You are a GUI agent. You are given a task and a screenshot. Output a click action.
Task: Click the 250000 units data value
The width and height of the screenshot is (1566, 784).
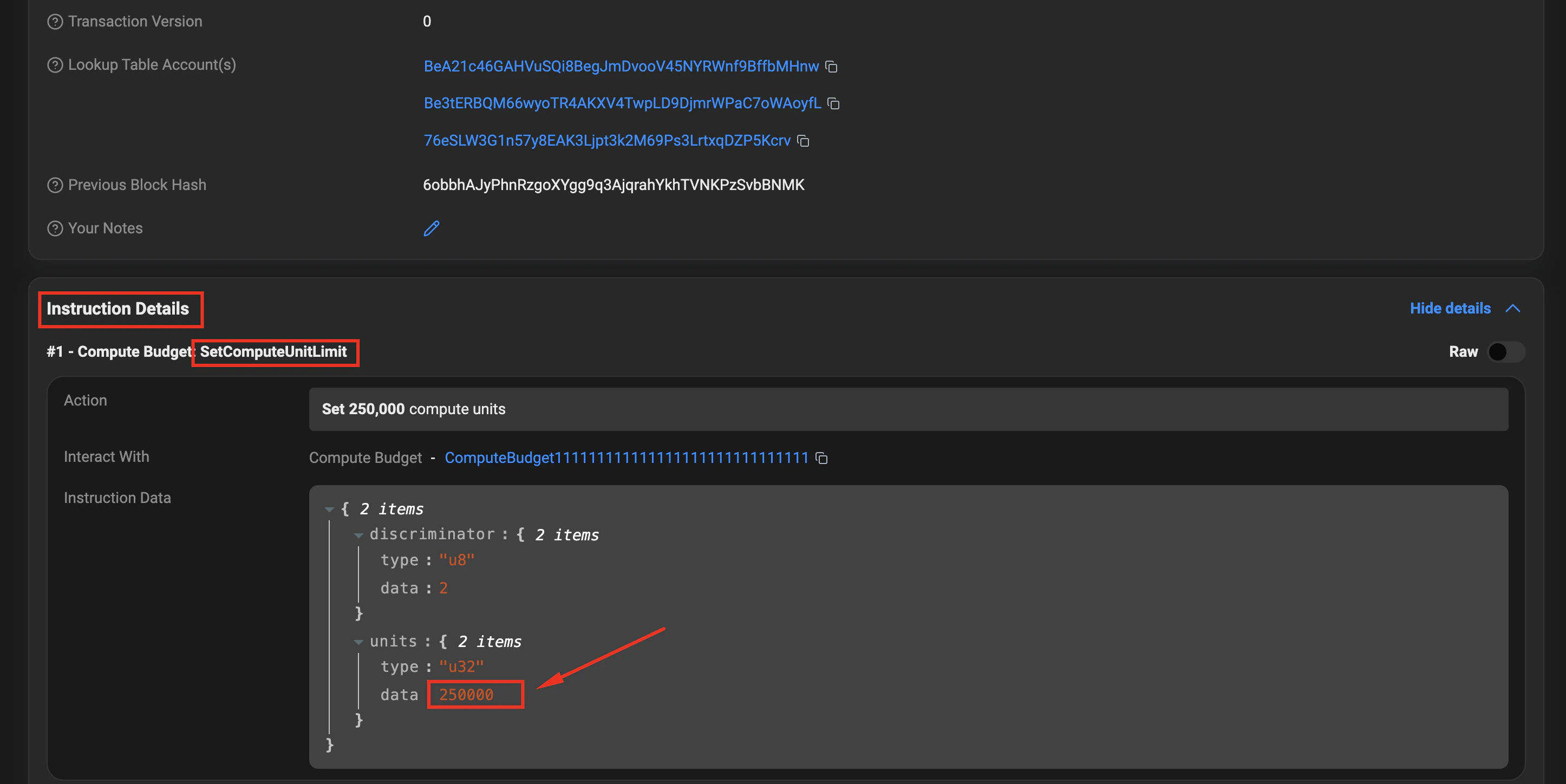pyautogui.click(x=466, y=695)
